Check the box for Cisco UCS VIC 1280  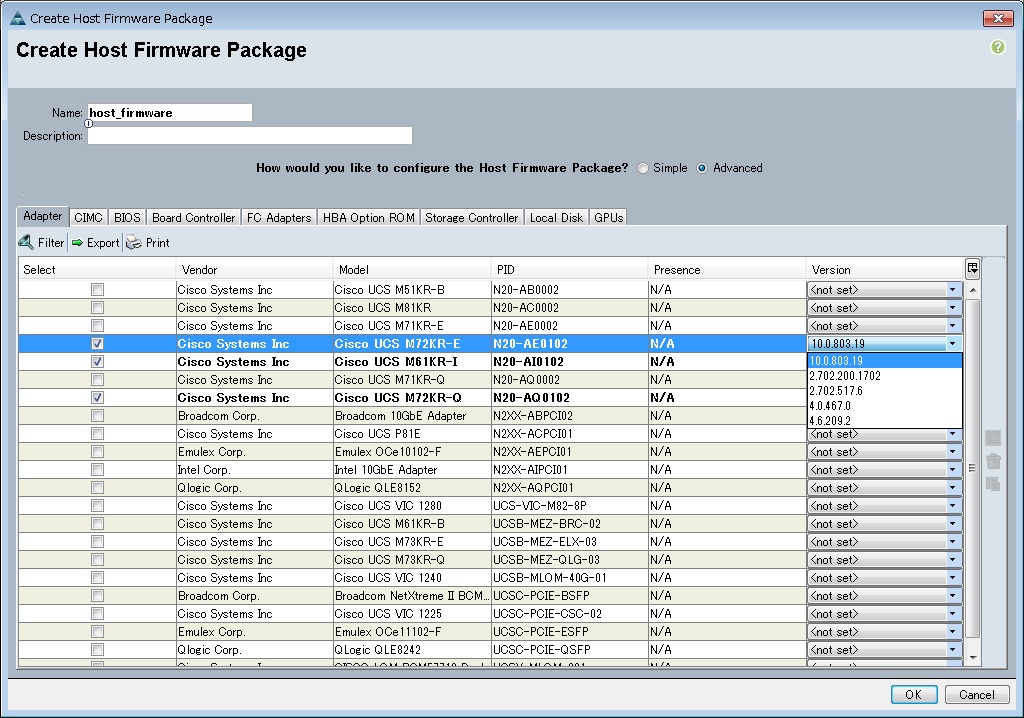(x=97, y=506)
